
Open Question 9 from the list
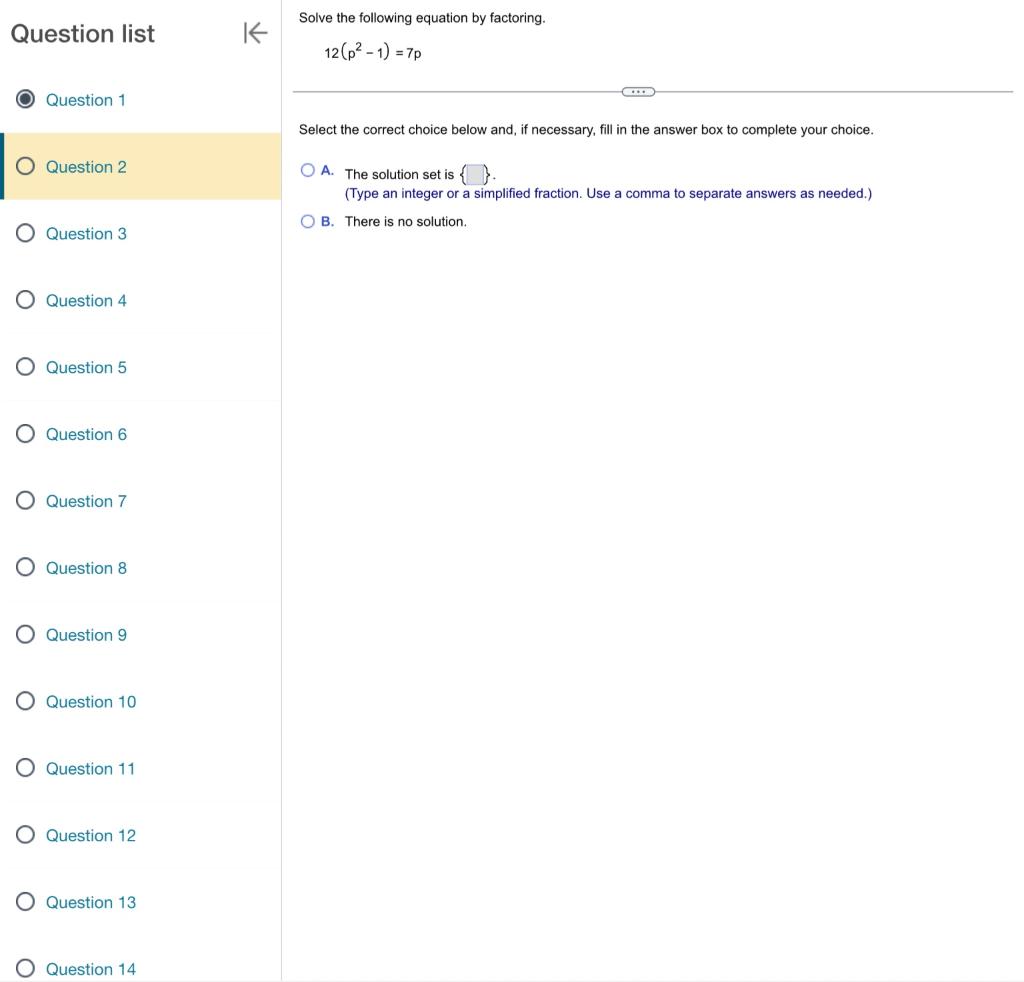(86, 634)
